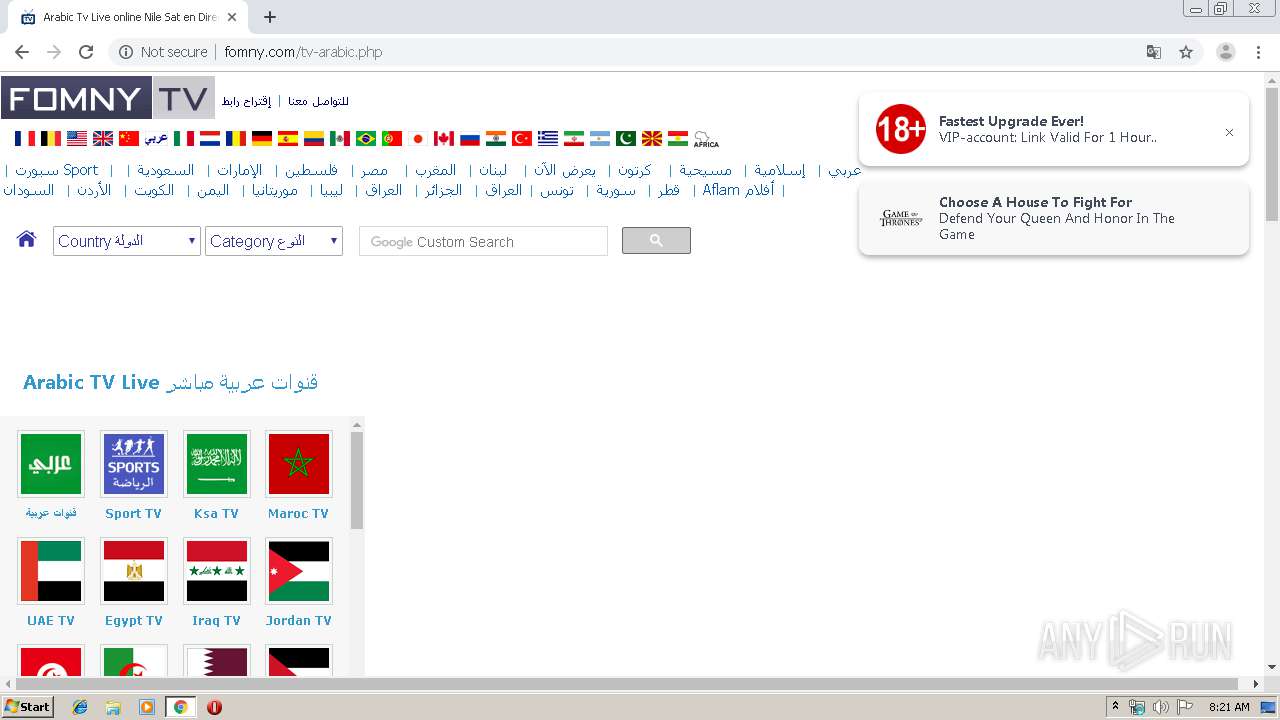Open Opera from the taskbar
This screenshot has width=1280, height=720.
[214, 707]
